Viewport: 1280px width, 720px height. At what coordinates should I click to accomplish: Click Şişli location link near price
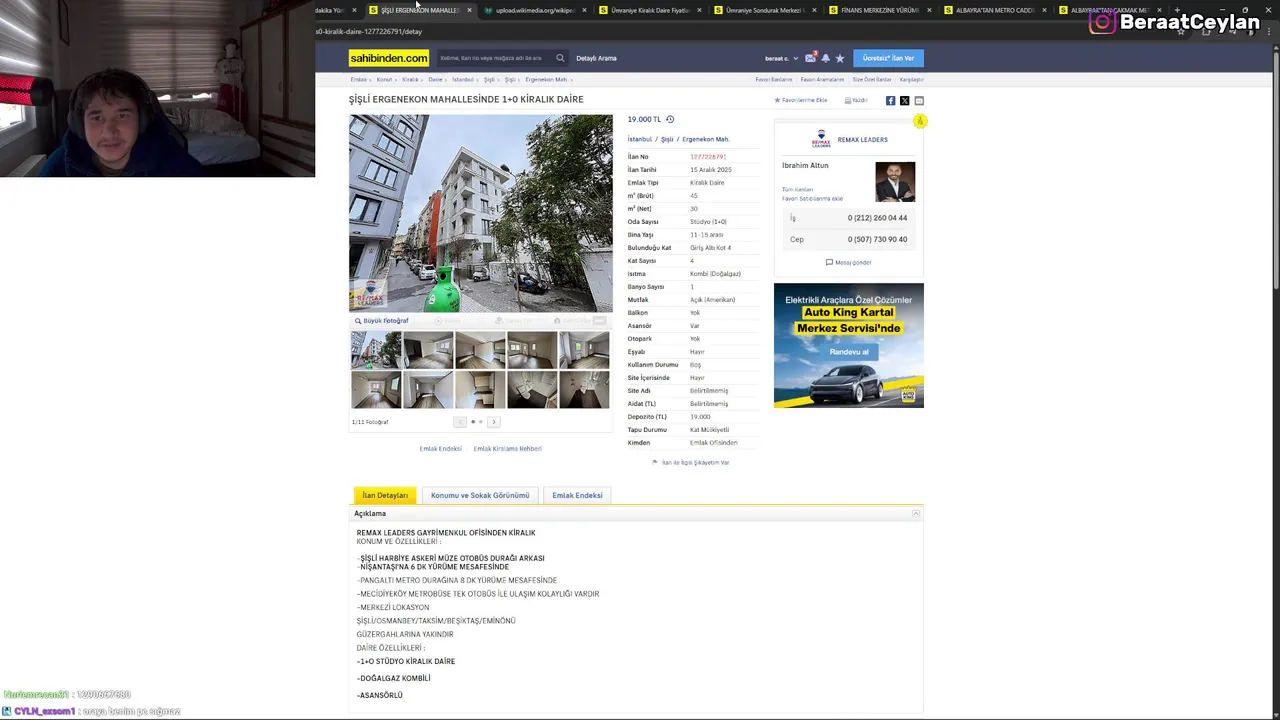(667, 139)
